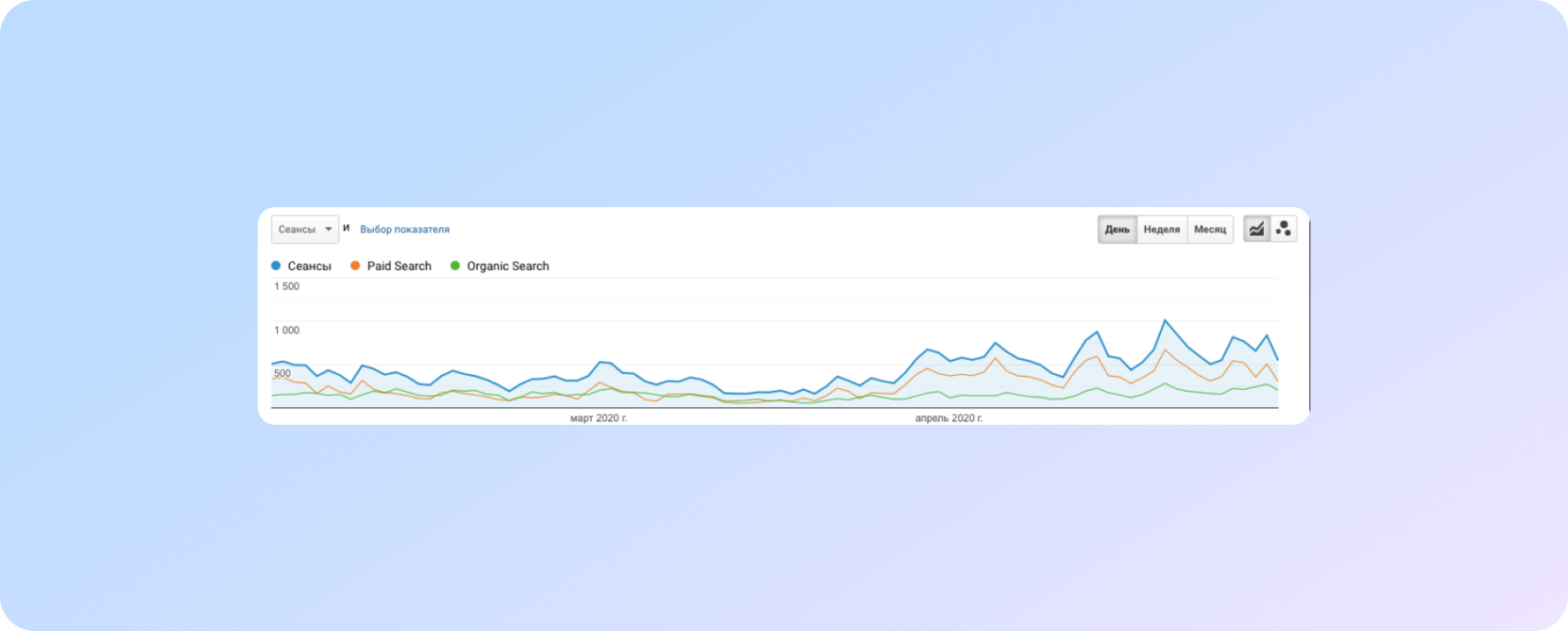
Task: Open the Сеансы metric dropdown
Action: coord(305,229)
